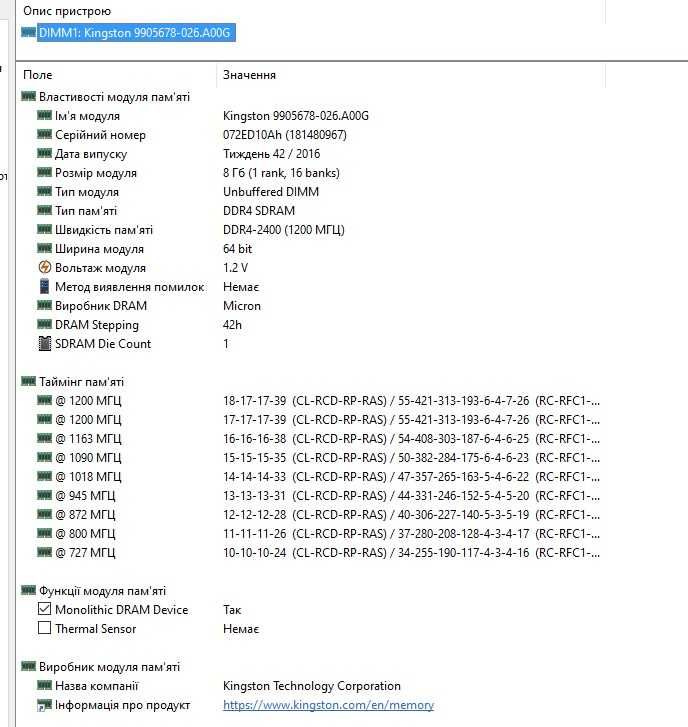Click the DRAM Stepping row icon
The image size is (688, 727).
[45, 325]
